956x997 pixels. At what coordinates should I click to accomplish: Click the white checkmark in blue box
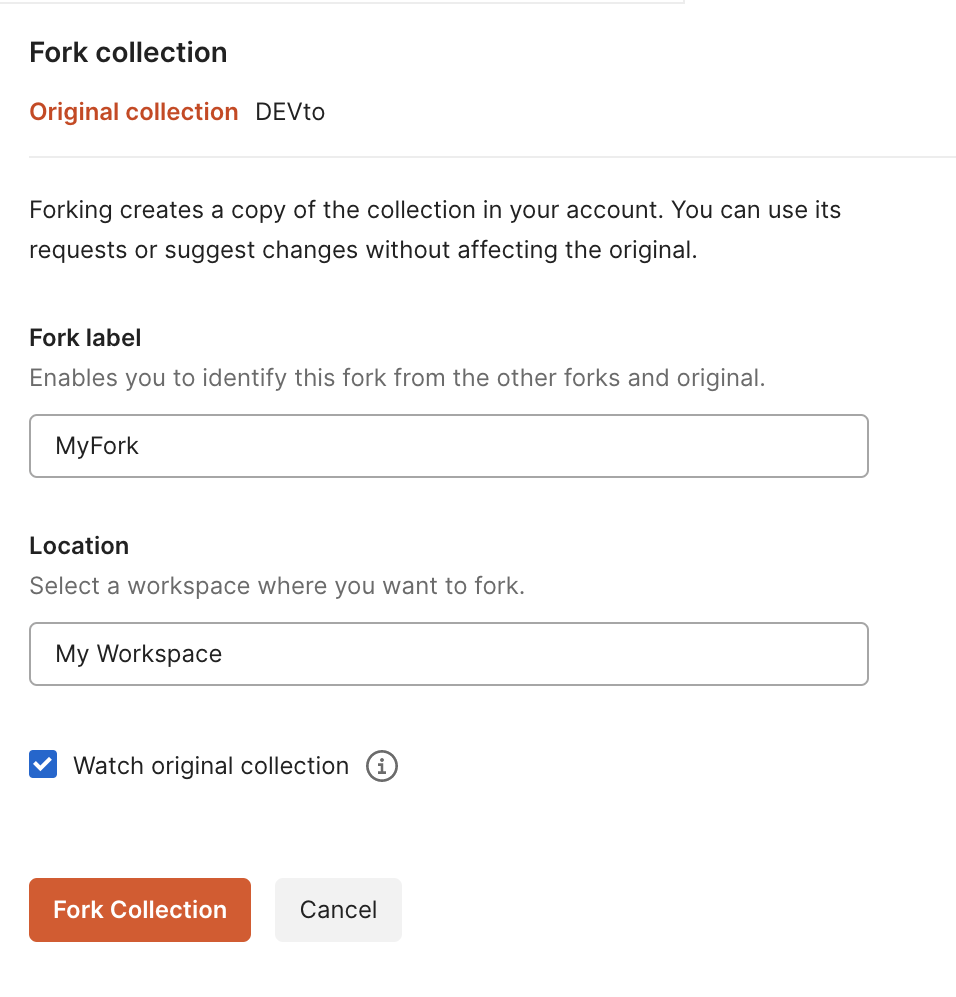43,764
